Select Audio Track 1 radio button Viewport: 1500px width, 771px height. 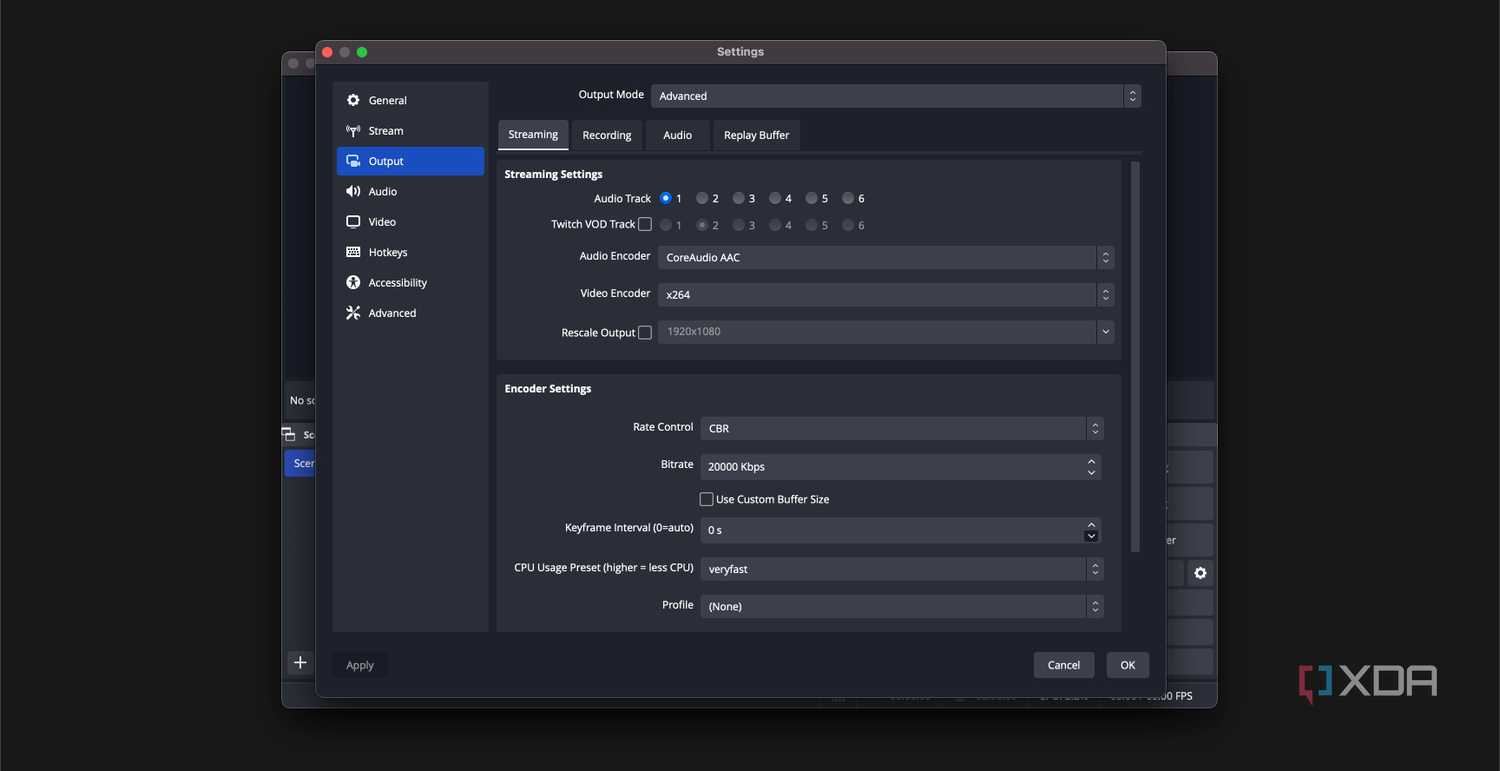pos(666,198)
